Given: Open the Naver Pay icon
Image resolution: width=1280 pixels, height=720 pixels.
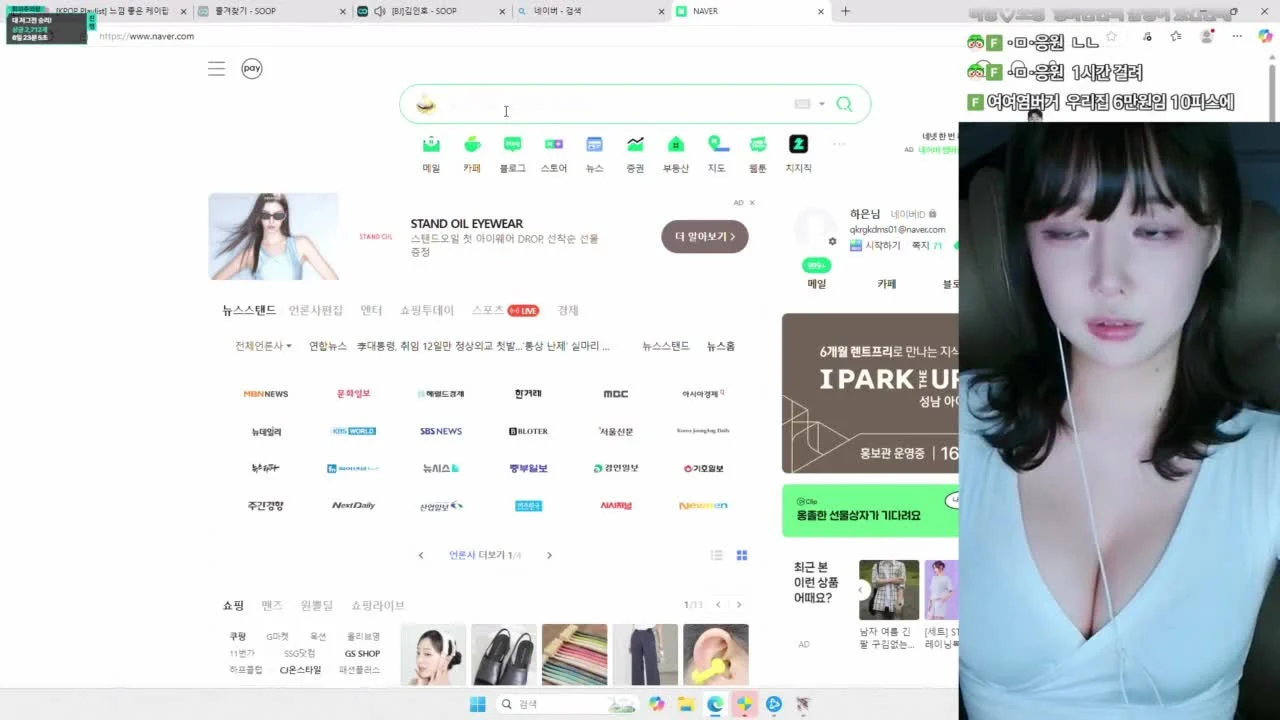Looking at the screenshot, I should pyautogui.click(x=252, y=69).
